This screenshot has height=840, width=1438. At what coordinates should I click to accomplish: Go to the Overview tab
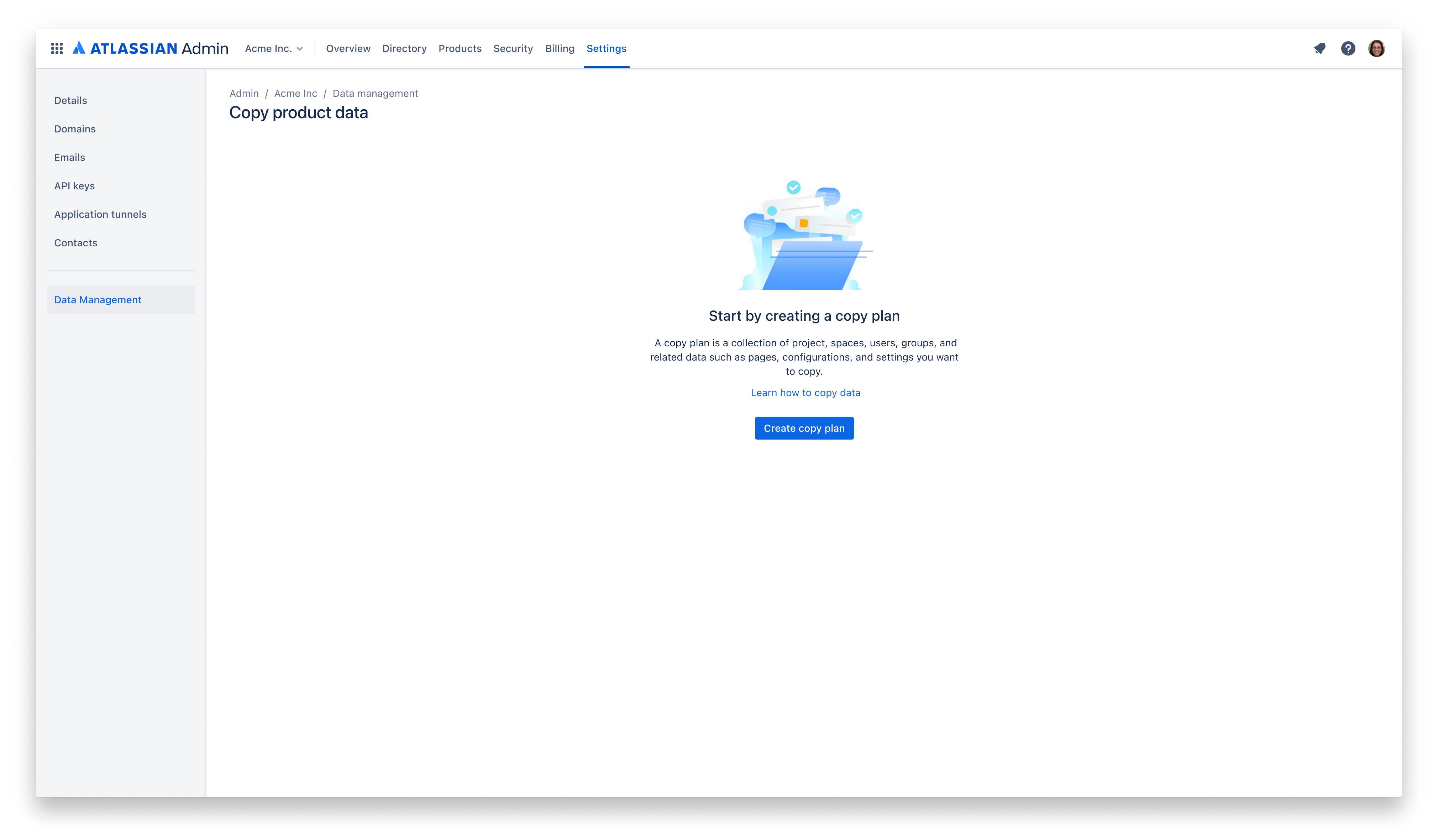(x=348, y=48)
